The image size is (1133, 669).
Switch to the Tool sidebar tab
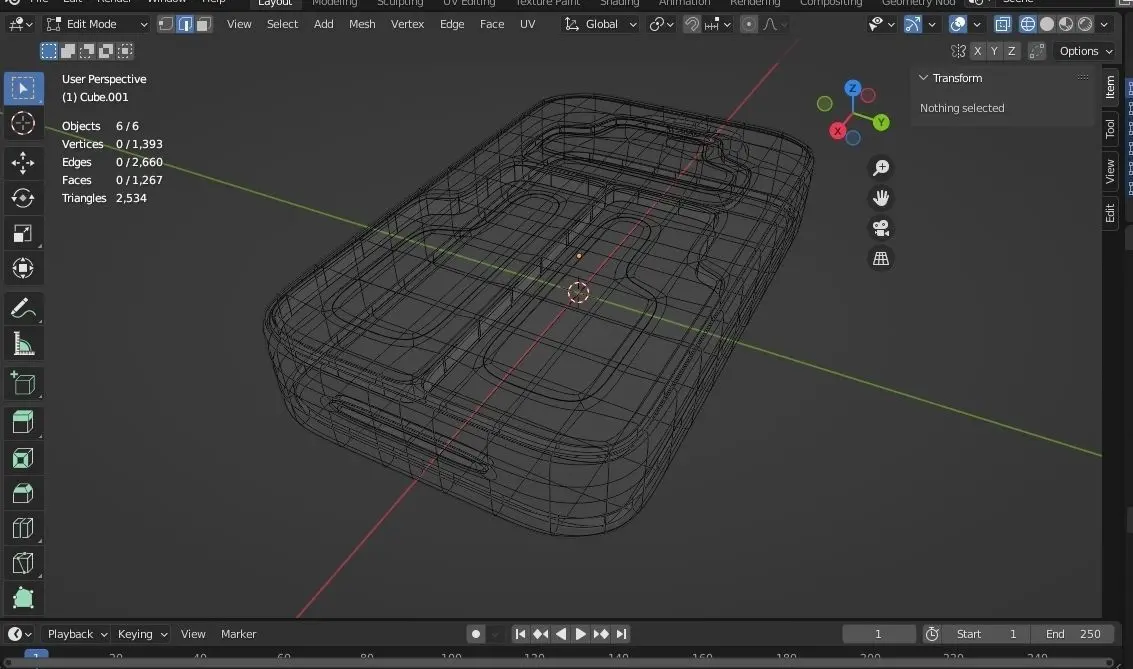click(1110, 129)
